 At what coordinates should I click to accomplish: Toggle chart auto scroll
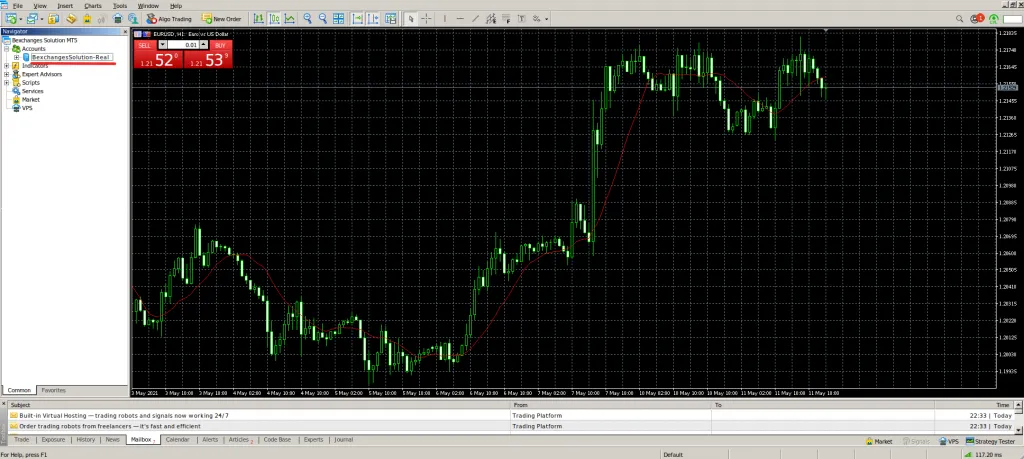(357, 18)
